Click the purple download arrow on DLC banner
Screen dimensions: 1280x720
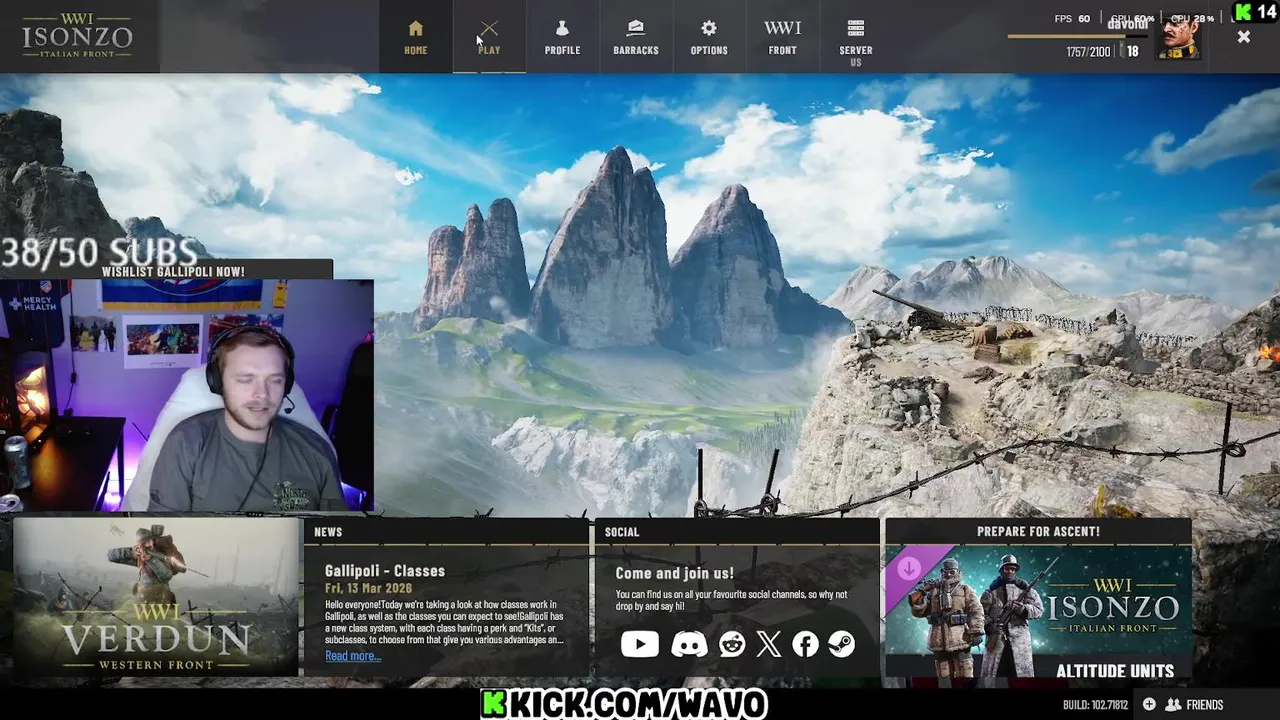pos(908,570)
